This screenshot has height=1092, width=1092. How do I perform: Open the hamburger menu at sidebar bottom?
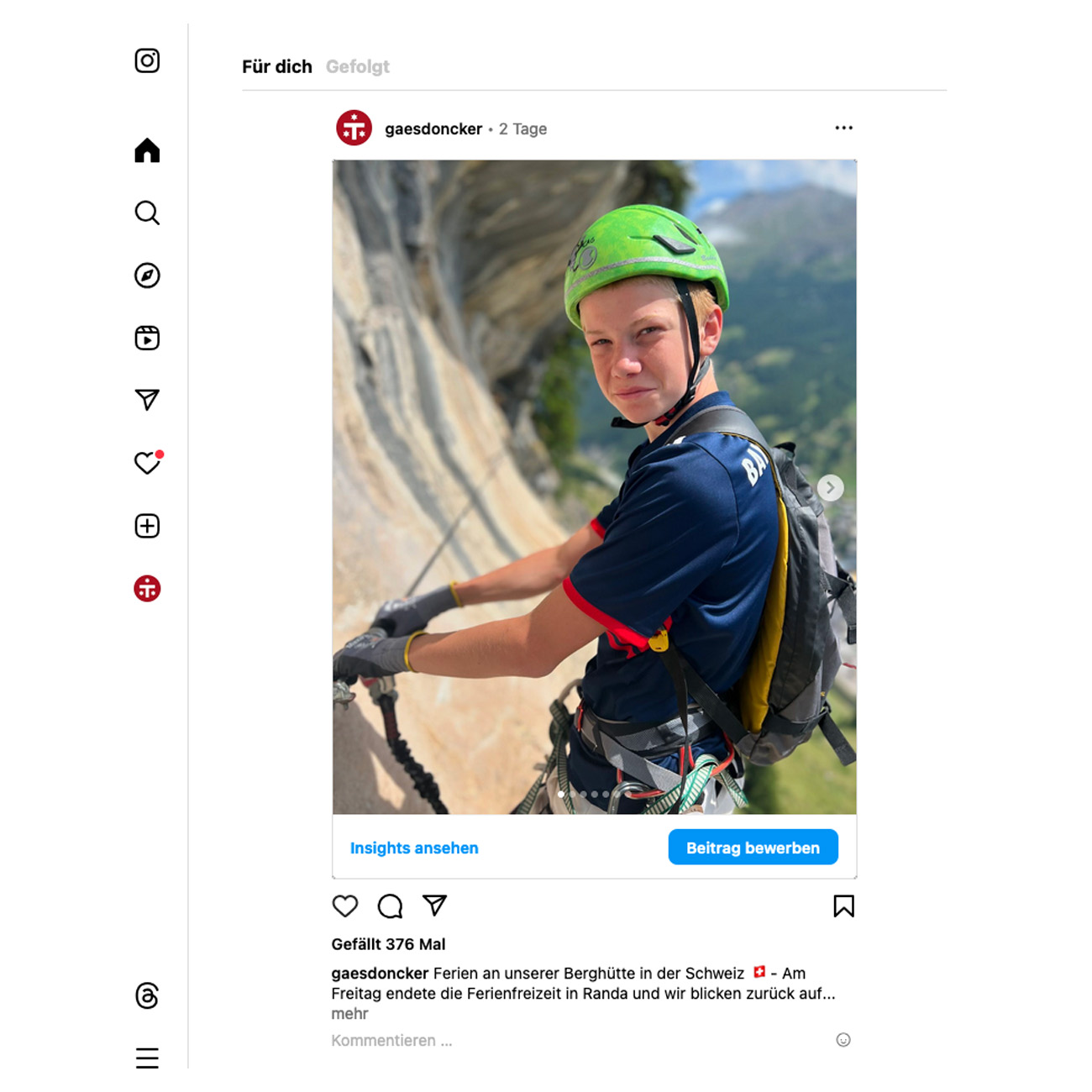point(147,1058)
